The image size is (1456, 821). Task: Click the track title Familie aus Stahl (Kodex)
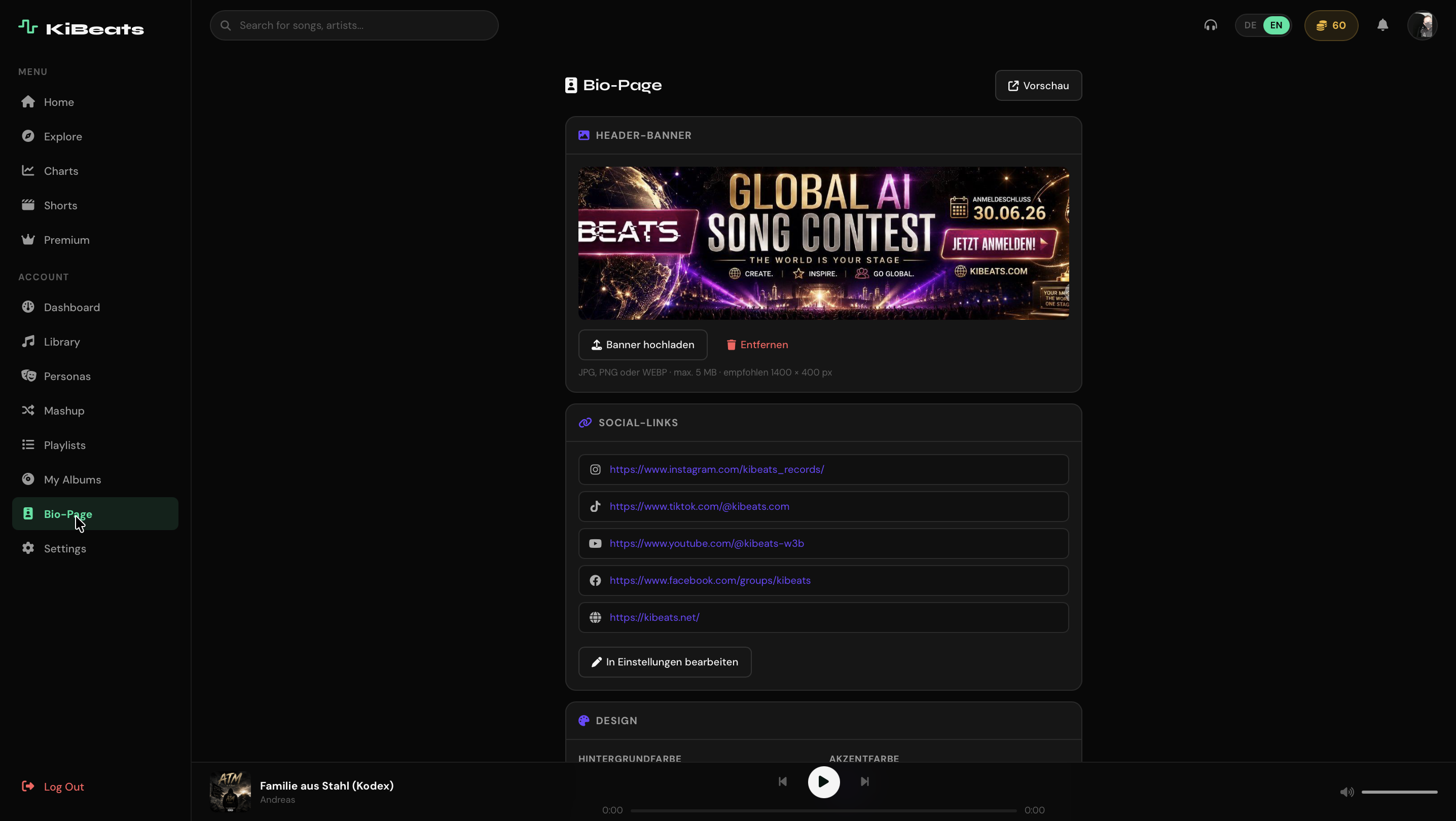326,786
